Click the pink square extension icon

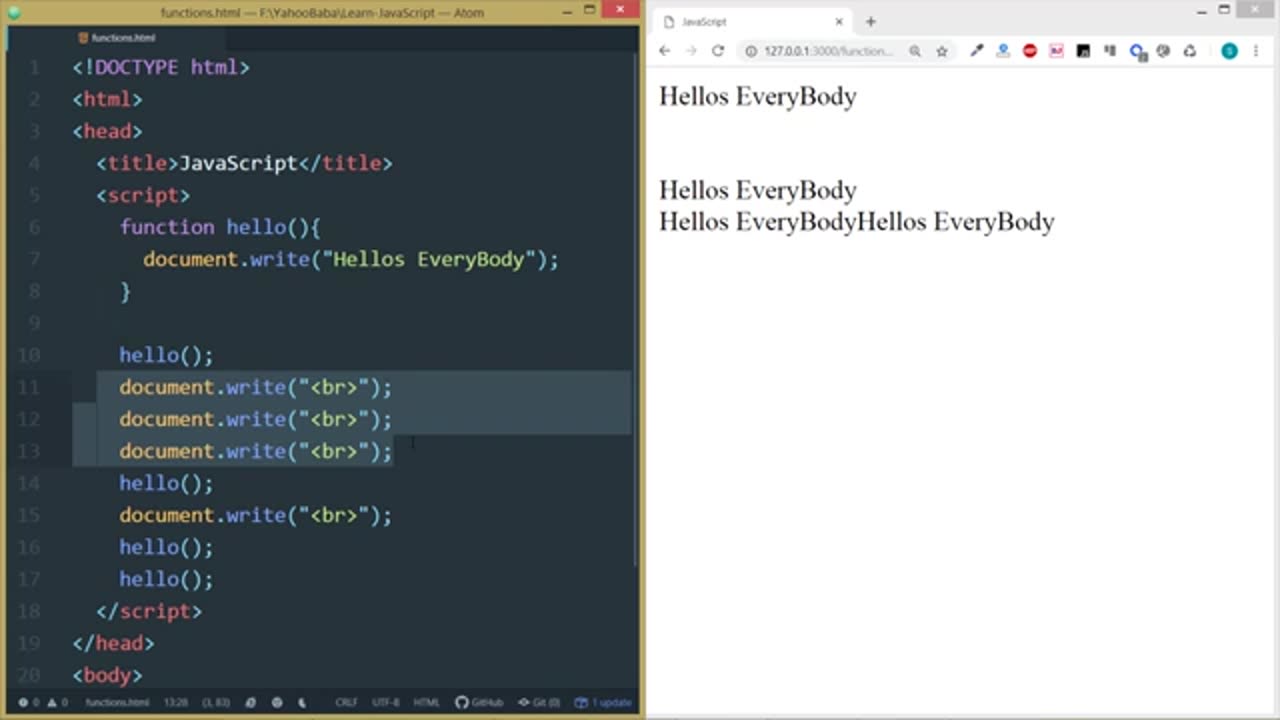tap(1056, 51)
